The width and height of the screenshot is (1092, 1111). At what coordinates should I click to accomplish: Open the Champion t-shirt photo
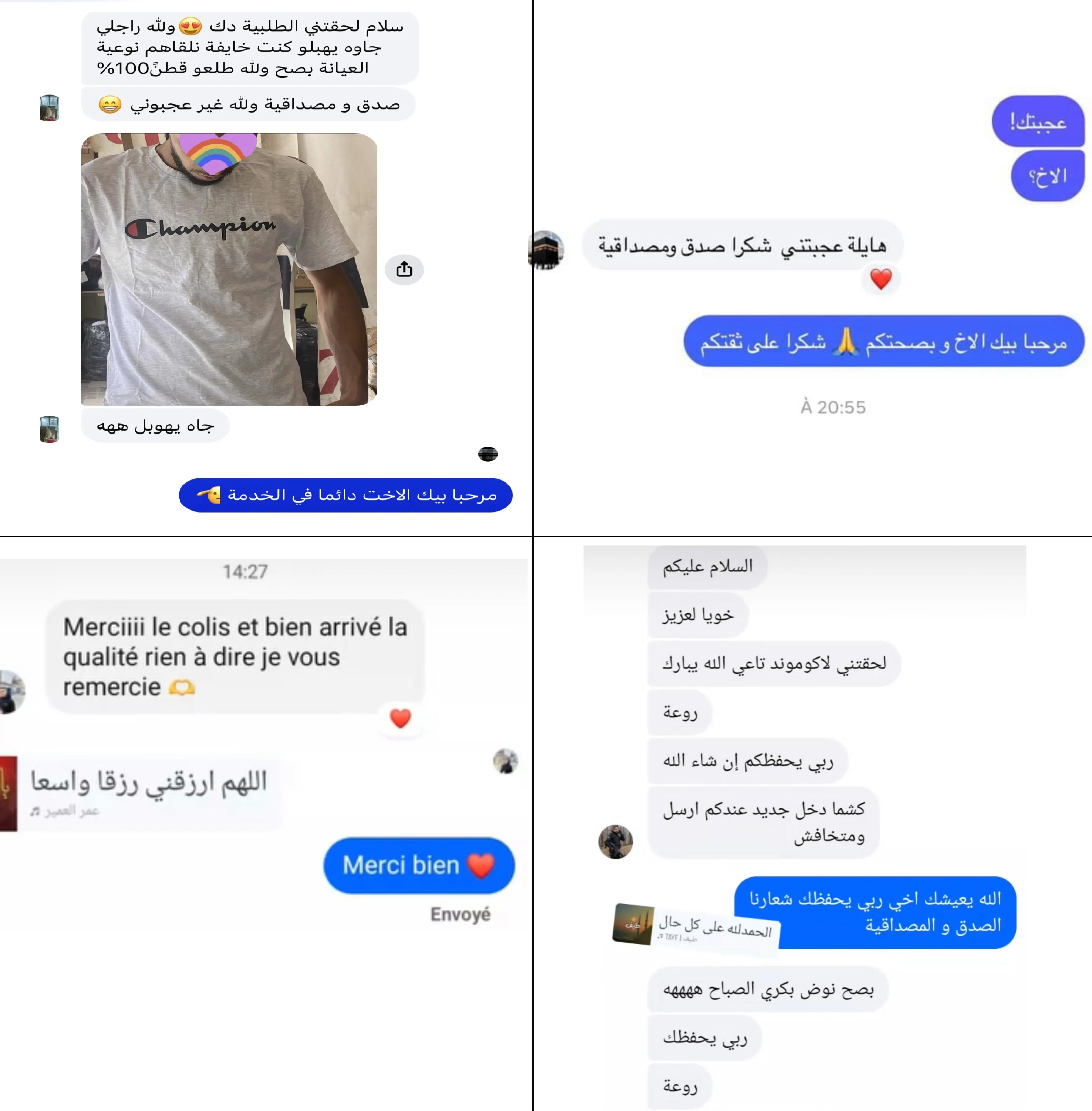(x=229, y=269)
